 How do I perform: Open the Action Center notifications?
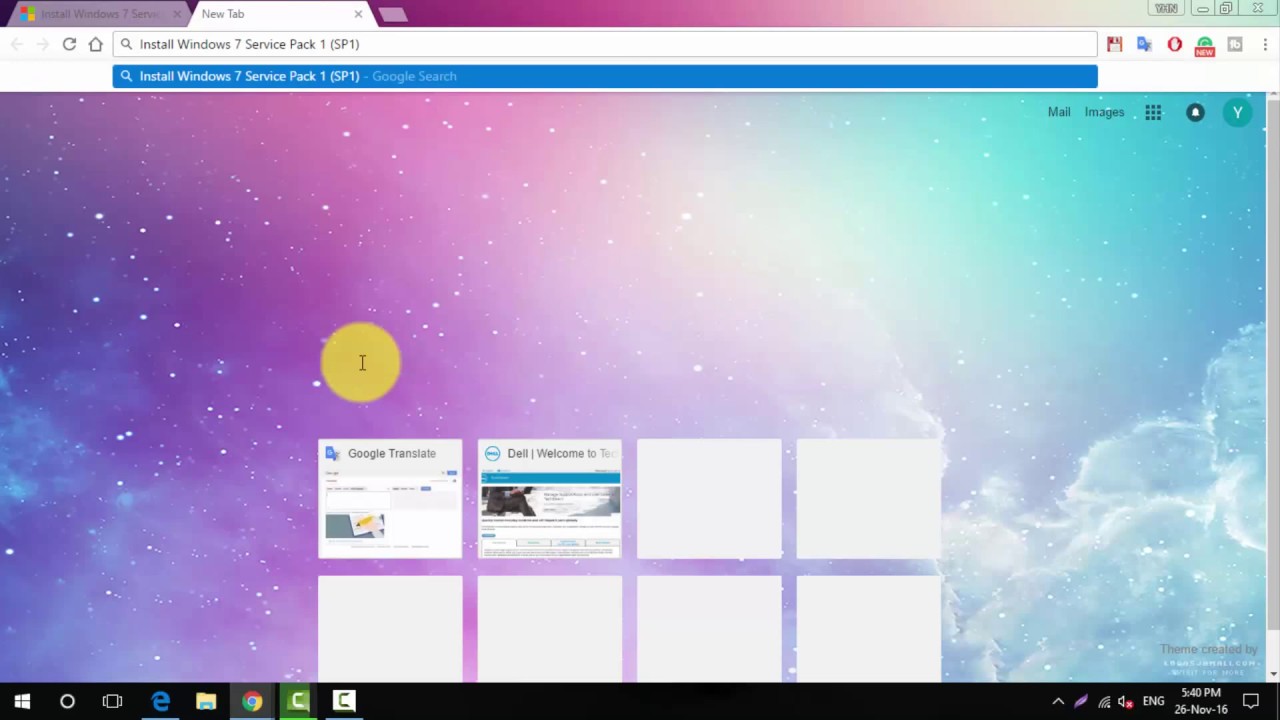1251,702
